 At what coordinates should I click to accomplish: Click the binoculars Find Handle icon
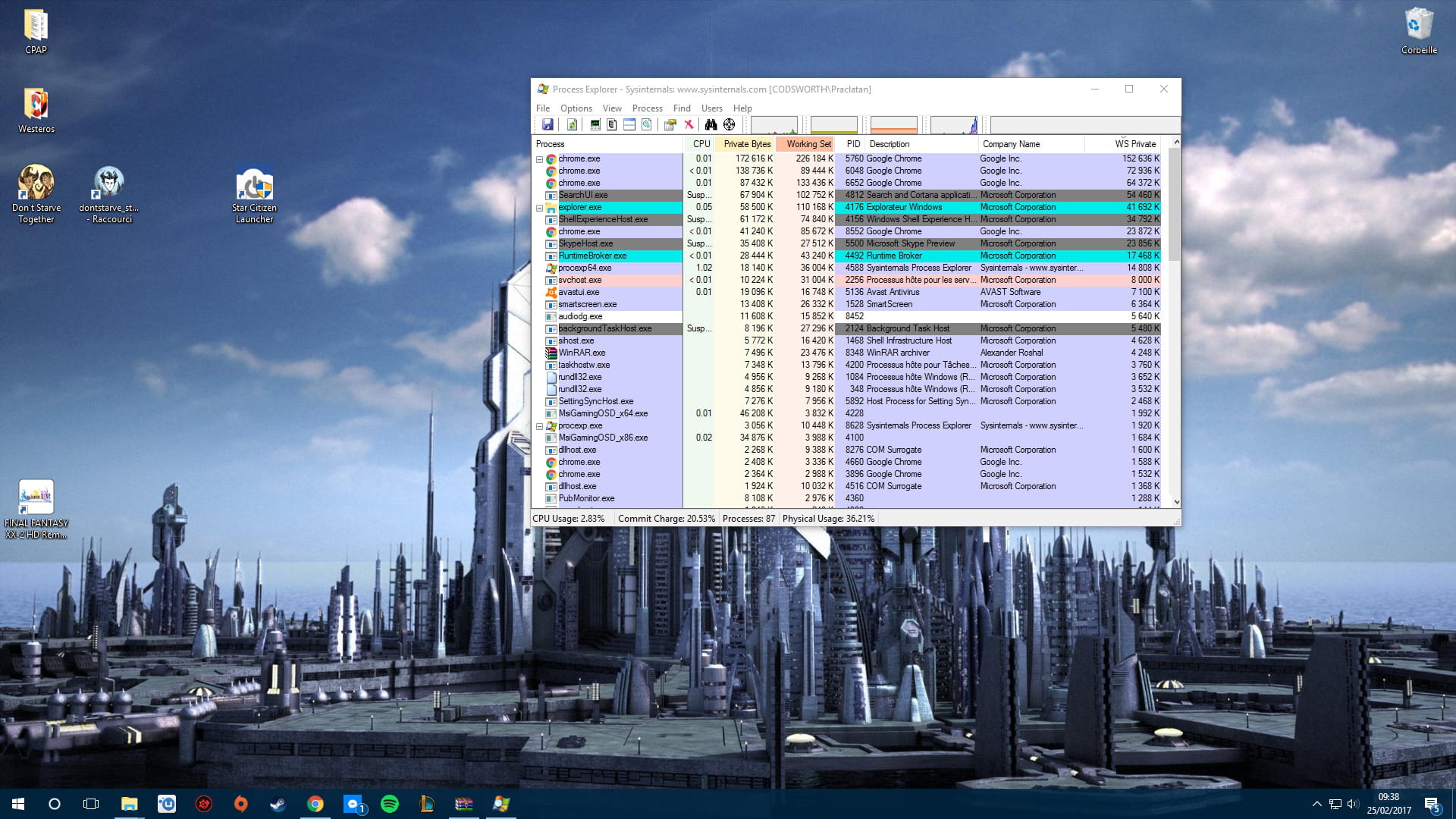click(x=711, y=125)
